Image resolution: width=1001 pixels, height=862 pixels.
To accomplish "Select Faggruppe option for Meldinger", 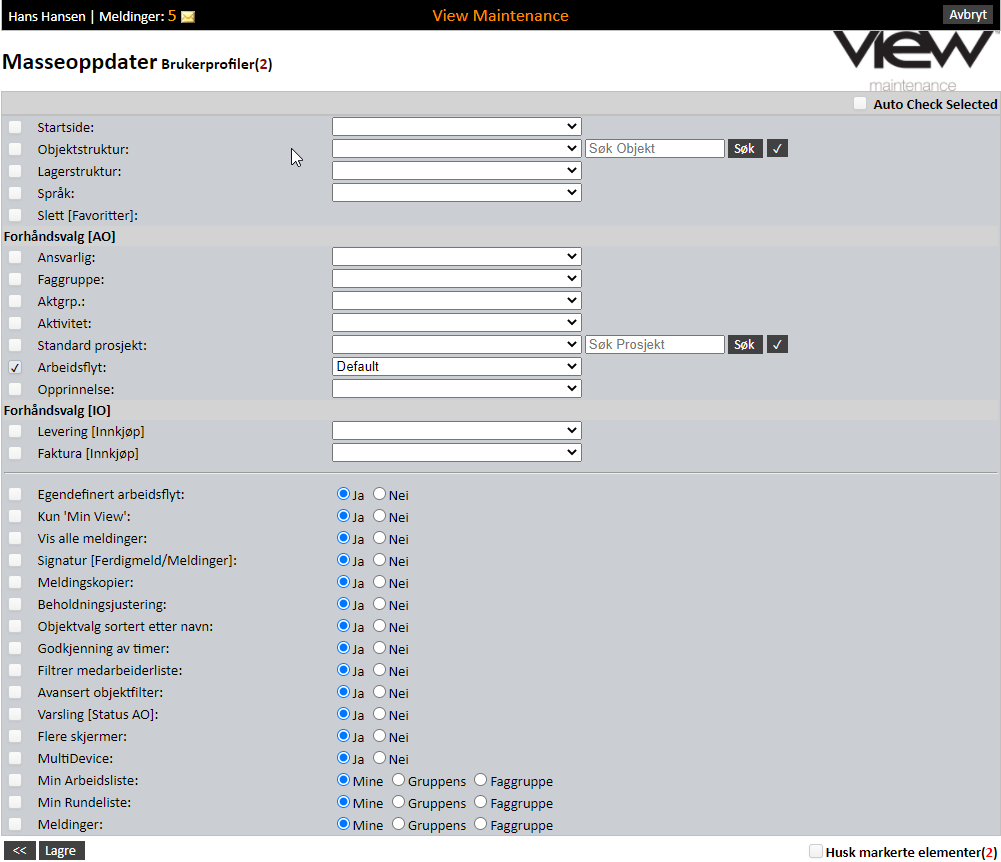I will point(481,824).
